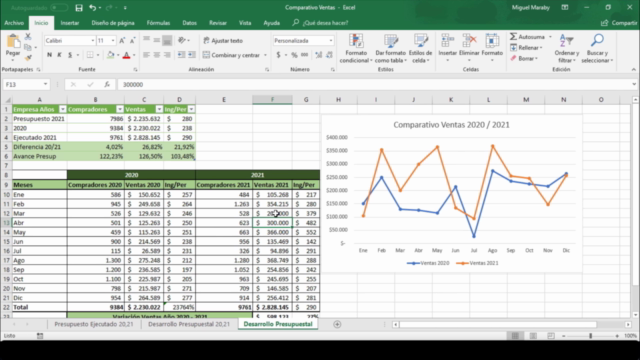Toggle Autoguardado switch
640x360 pixels.
click(x=59, y=8)
